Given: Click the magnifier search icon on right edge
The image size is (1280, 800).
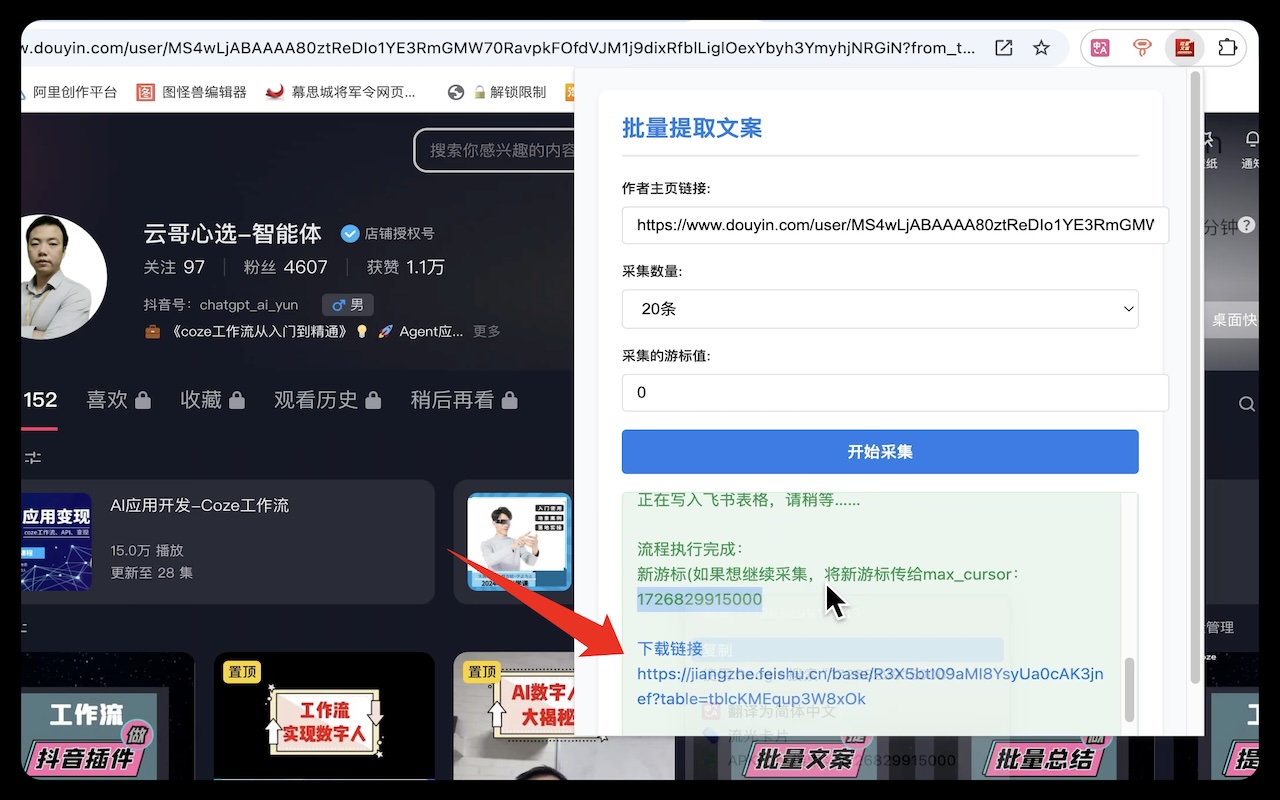Looking at the screenshot, I should click(x=1245, y=403).
